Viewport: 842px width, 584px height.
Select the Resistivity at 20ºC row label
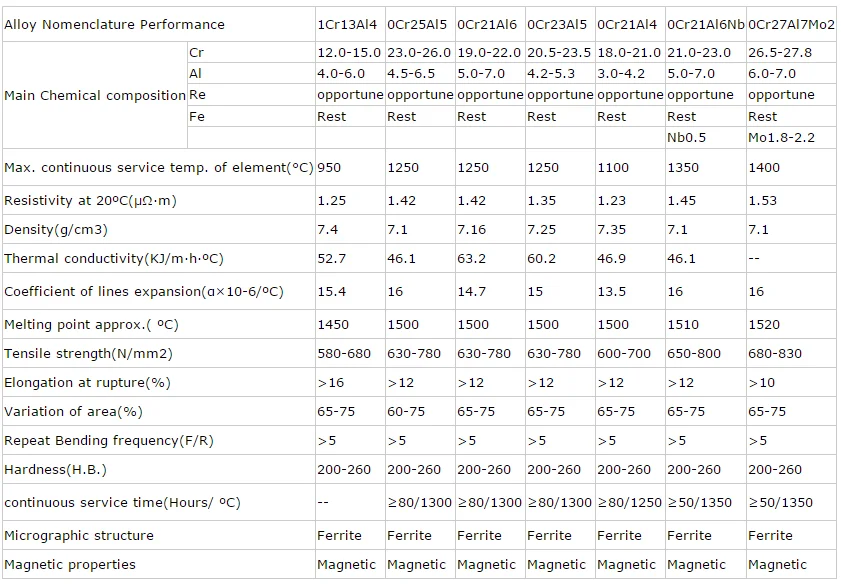(90, 201)
